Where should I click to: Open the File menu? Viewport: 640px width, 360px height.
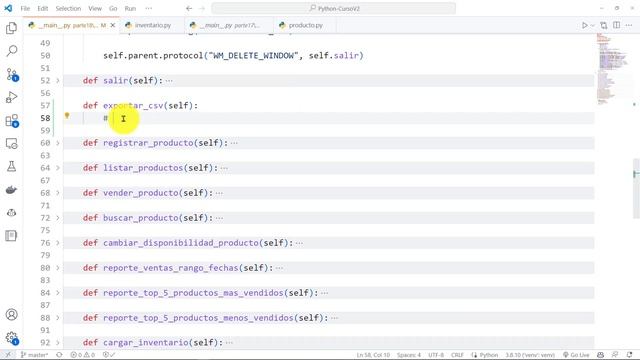25,8
